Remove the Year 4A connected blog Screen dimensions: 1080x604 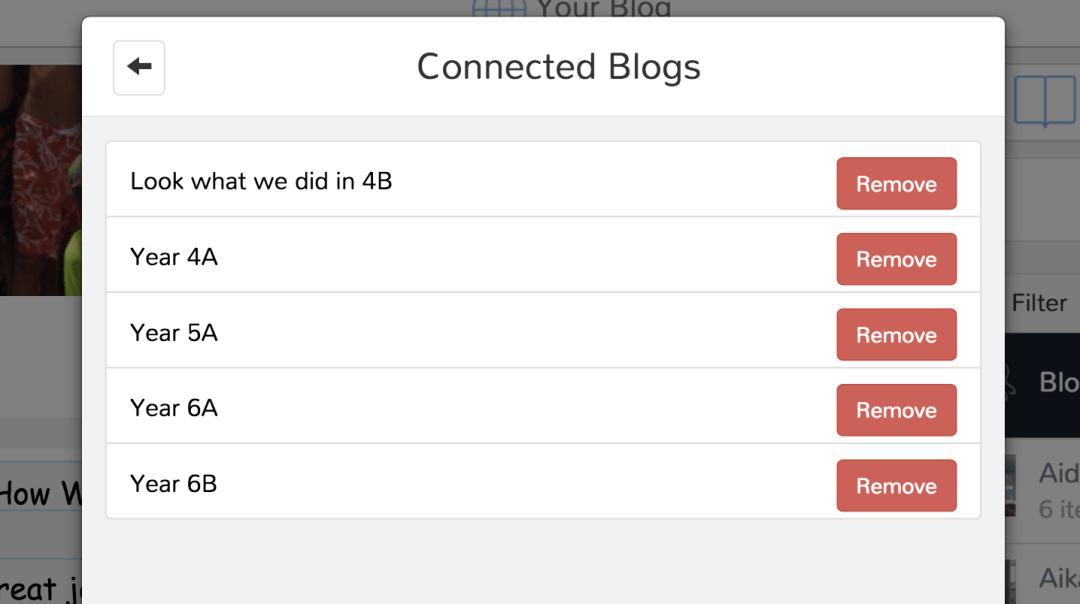pyautogui.click(x=896, y=259)
